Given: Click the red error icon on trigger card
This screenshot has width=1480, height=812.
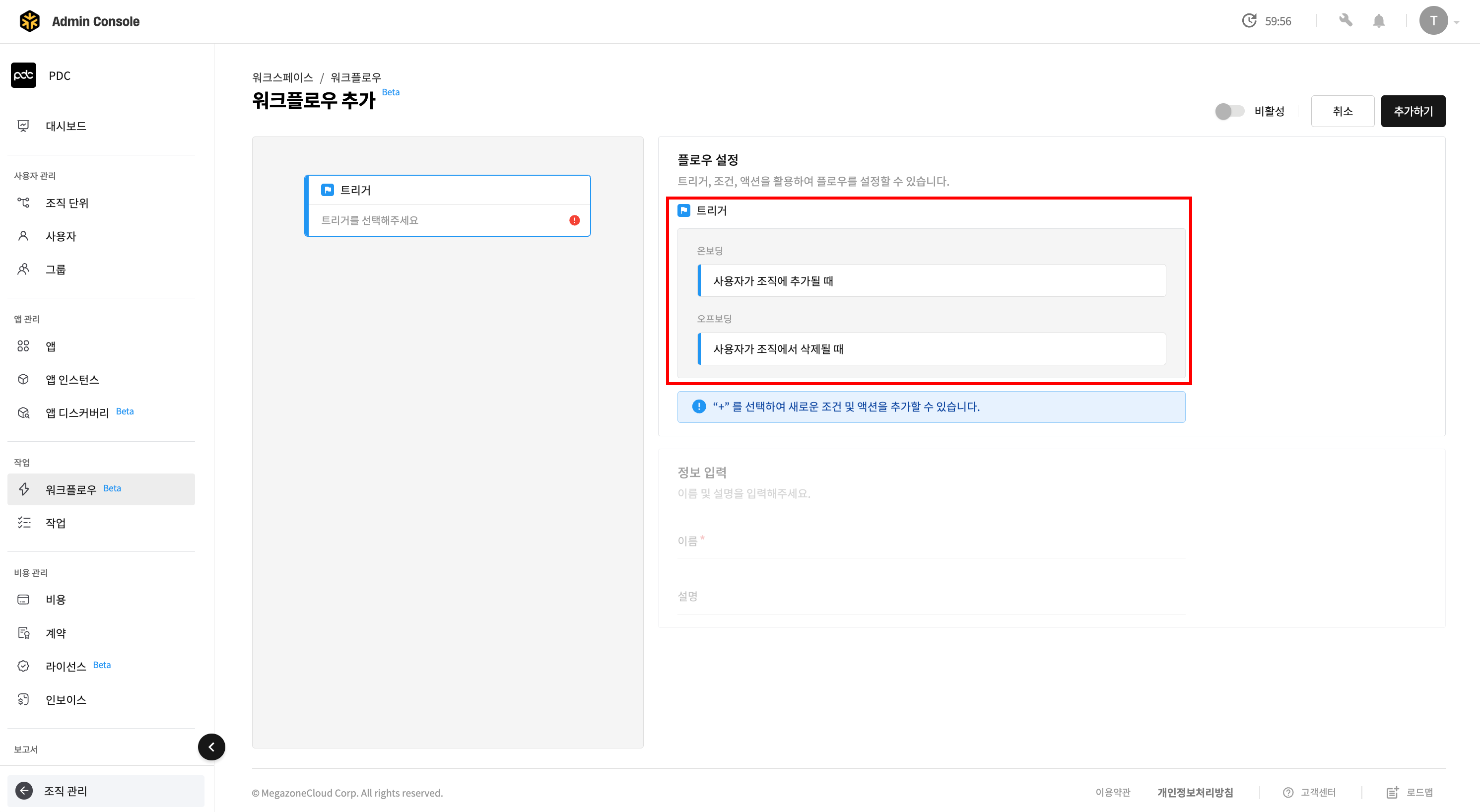Looking at the screenshot, I should (x=574, y=220).
